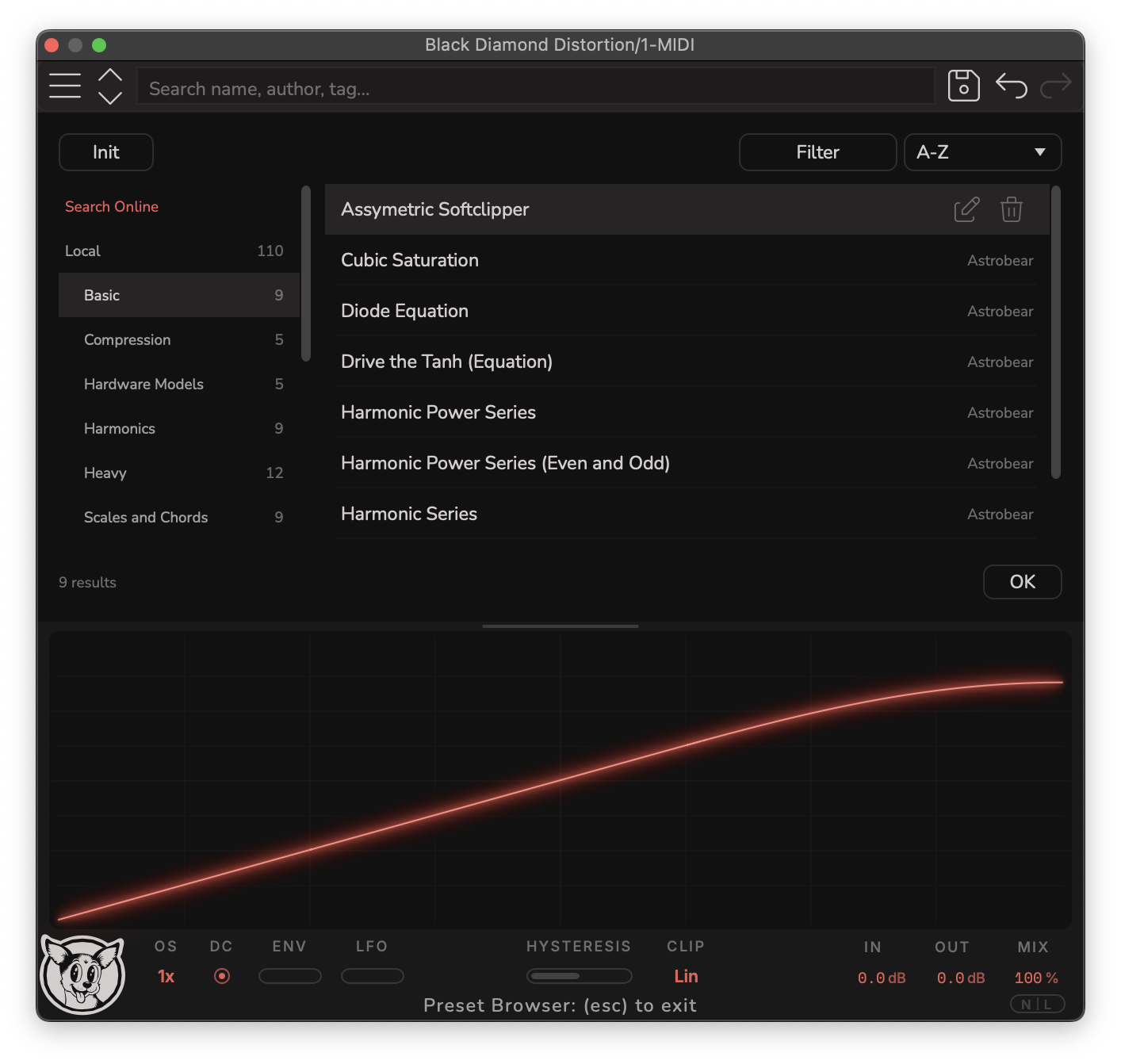Viewport: 1121px width, 1064px height.
Task: Click the redo arrow icon
Action: 1056,85
